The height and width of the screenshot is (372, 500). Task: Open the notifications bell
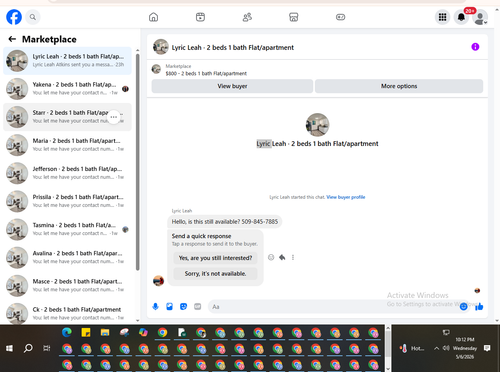click(x=461, y=17)
